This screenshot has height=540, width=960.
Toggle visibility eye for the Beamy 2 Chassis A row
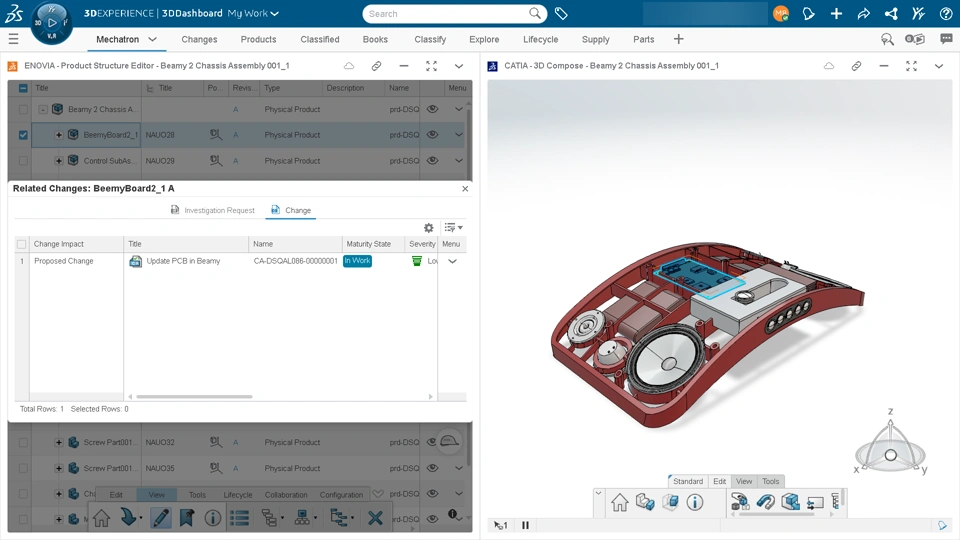tap(432, 109)
